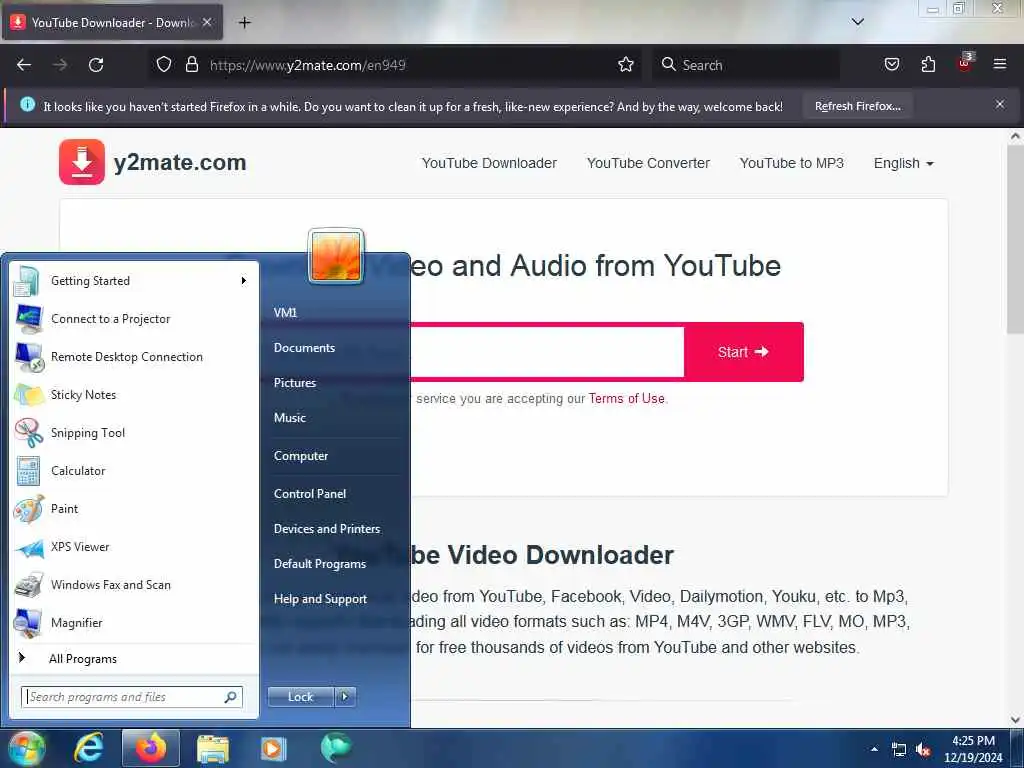Launch the Snipping Tool
This screenshot has width=1024, height=768.
(x=133, y=432)
